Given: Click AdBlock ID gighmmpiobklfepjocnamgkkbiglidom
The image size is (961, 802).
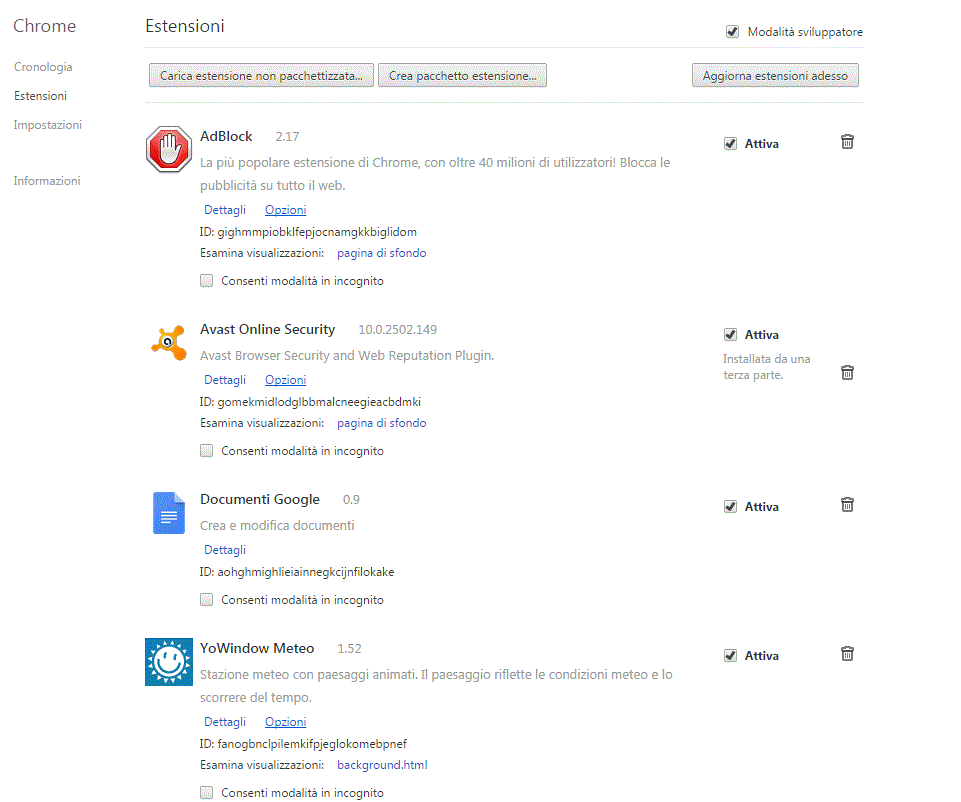Looking at the screenshot, I should coord(308,232).
